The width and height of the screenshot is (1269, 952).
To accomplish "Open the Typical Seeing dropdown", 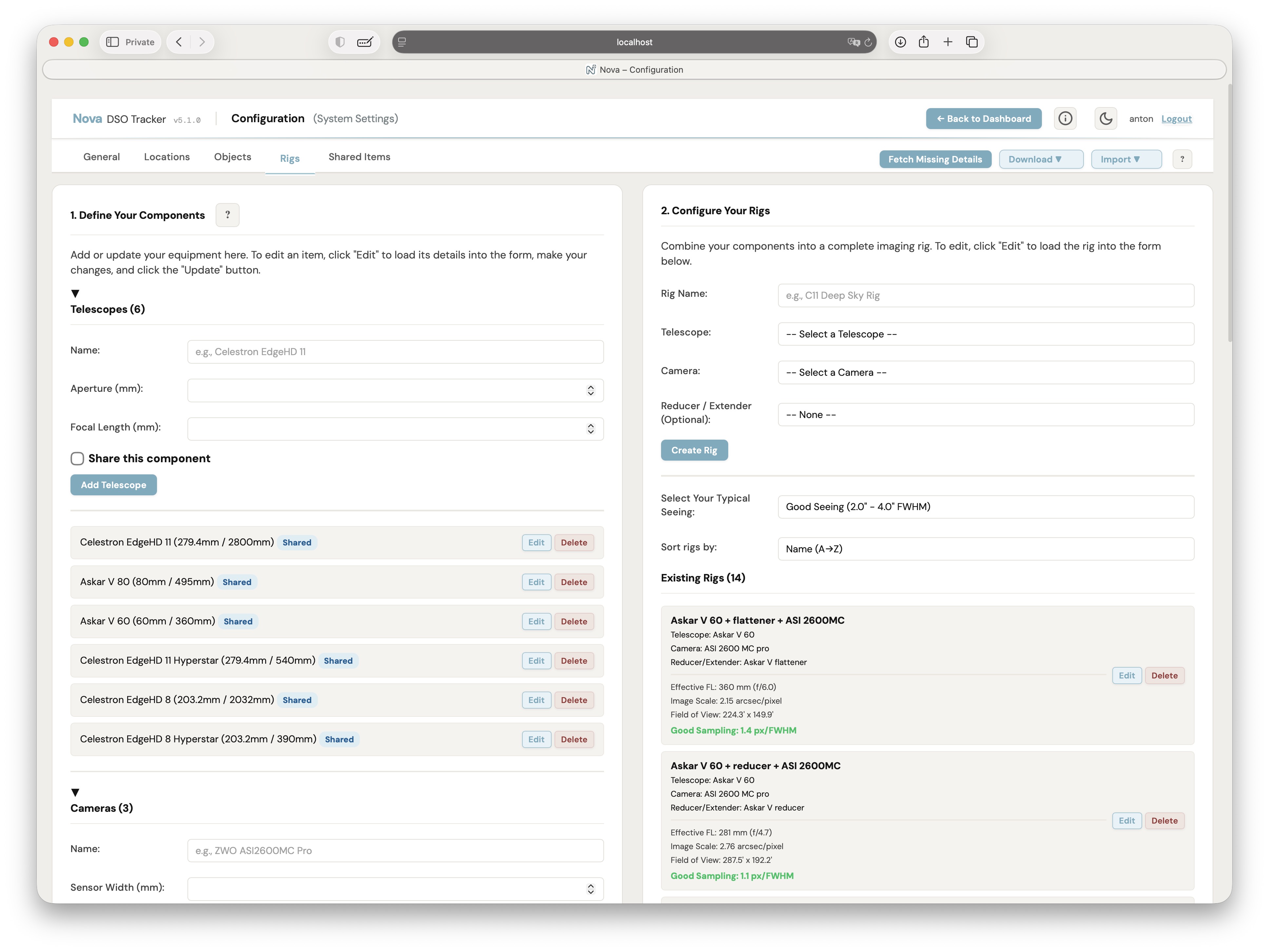I will coord(985,507).
